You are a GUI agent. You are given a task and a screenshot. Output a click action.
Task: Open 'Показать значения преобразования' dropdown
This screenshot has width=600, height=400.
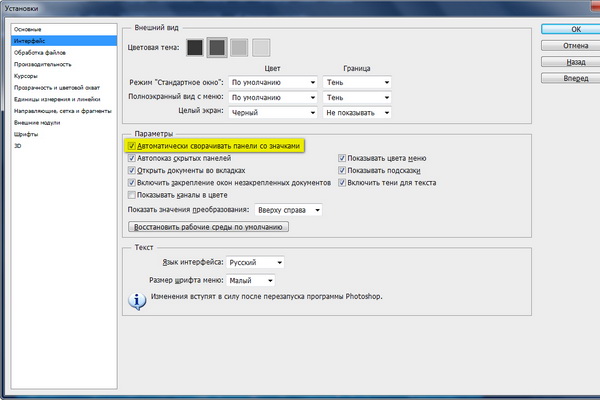pos(288,210)
